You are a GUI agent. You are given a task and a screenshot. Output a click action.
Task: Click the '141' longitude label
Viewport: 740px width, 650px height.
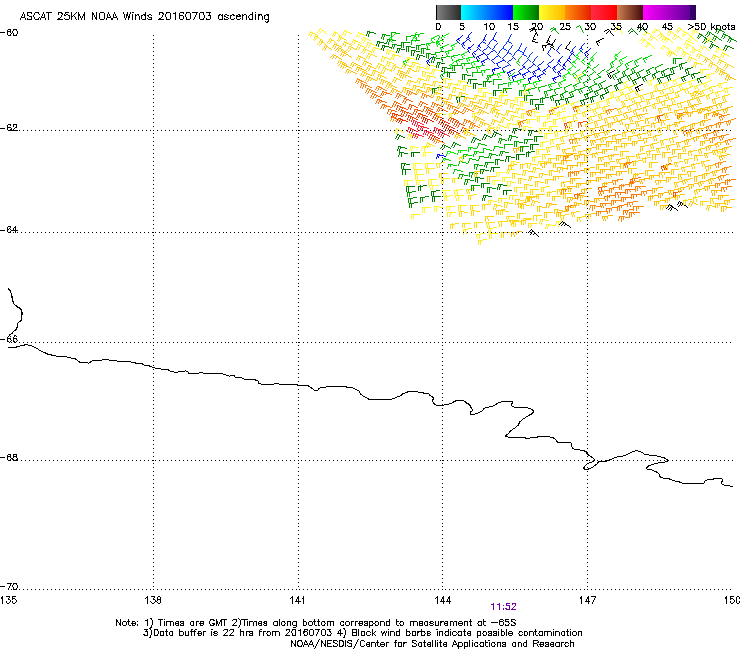[297, 600]
